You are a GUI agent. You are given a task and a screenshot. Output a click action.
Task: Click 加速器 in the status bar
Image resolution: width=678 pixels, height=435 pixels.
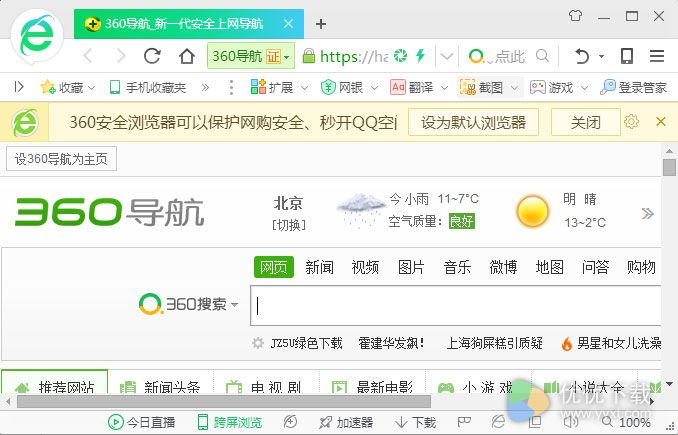[346, 422]
